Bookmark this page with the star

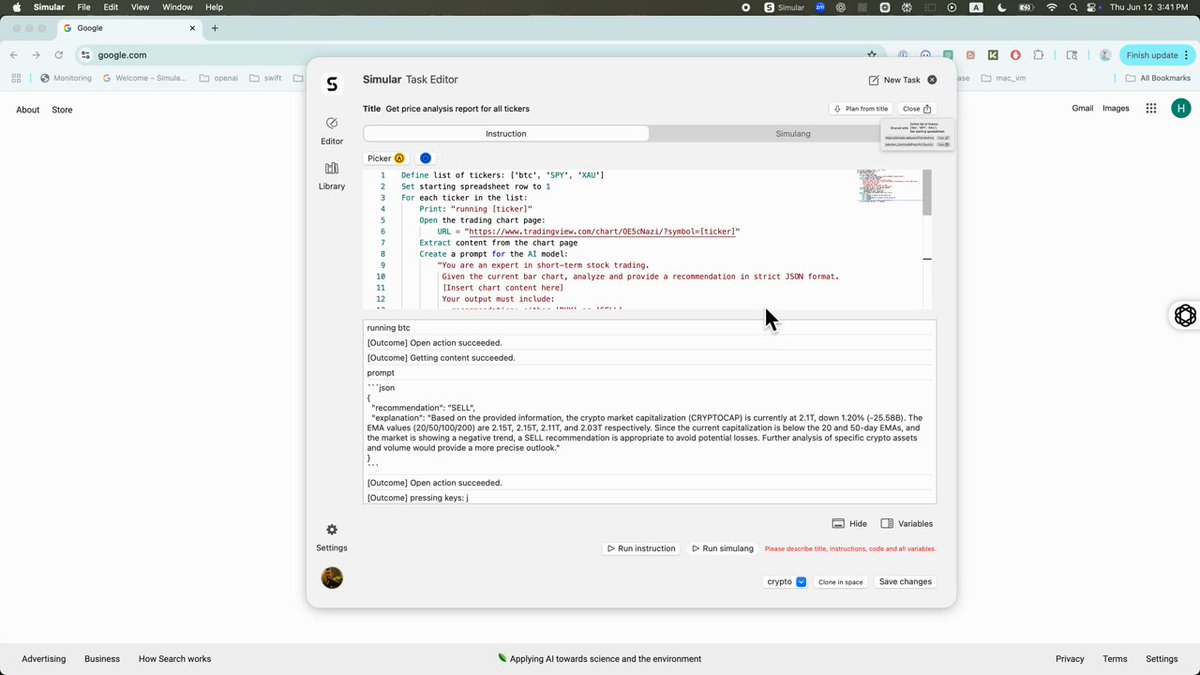872,55
